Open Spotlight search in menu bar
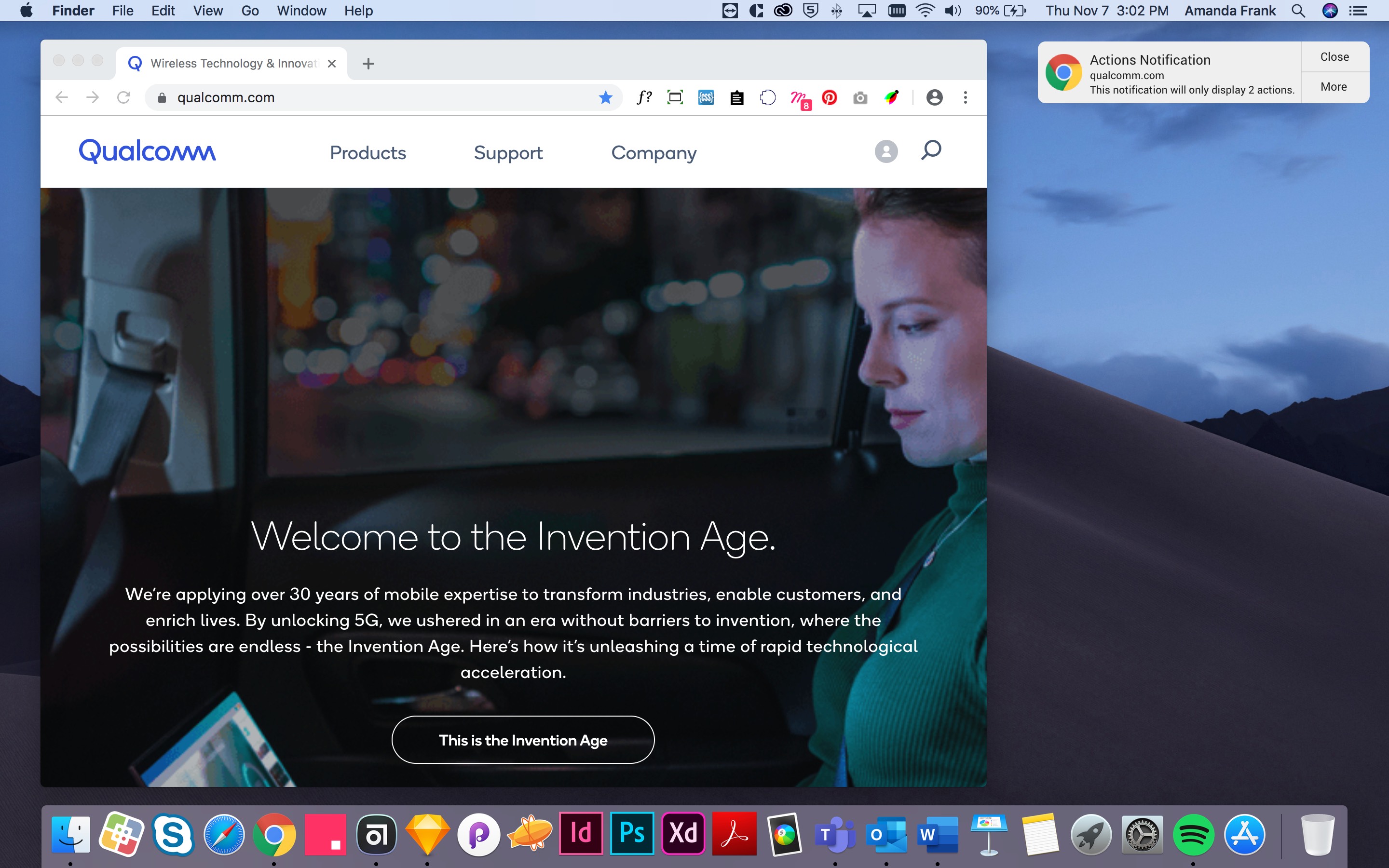Image resolution: width=1389 pixels, height=868 pixels. coord(1298,10)
